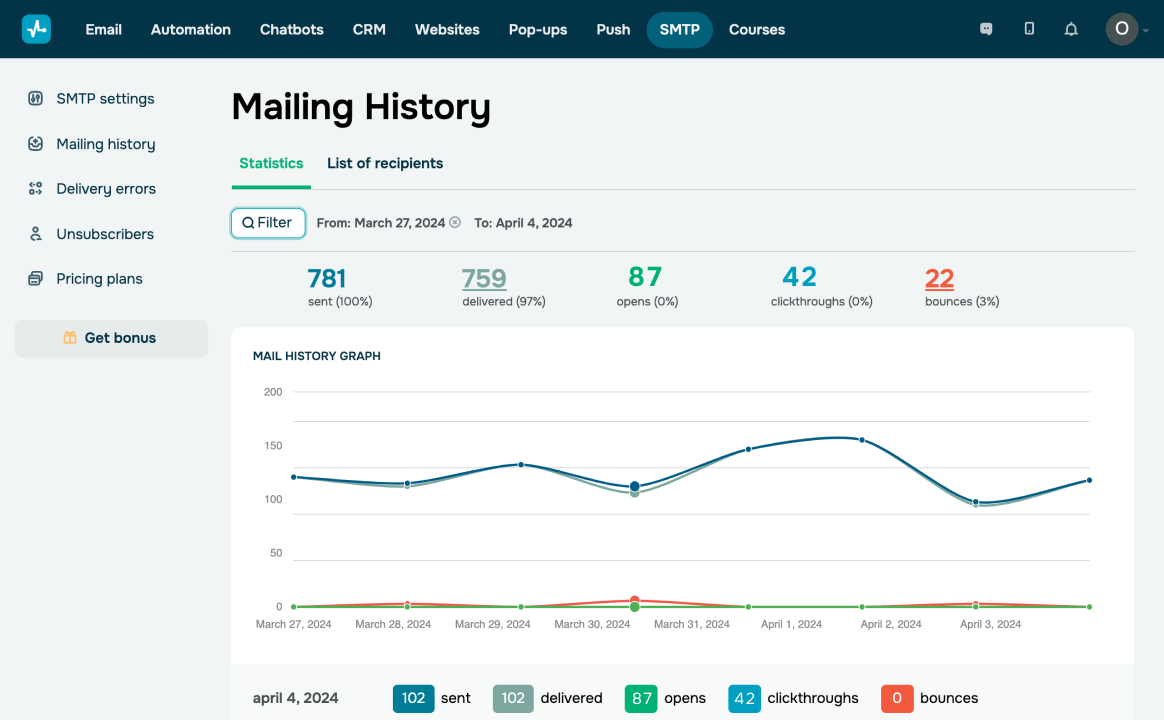Click the 22 bounces count link

[x=939, y=278]
